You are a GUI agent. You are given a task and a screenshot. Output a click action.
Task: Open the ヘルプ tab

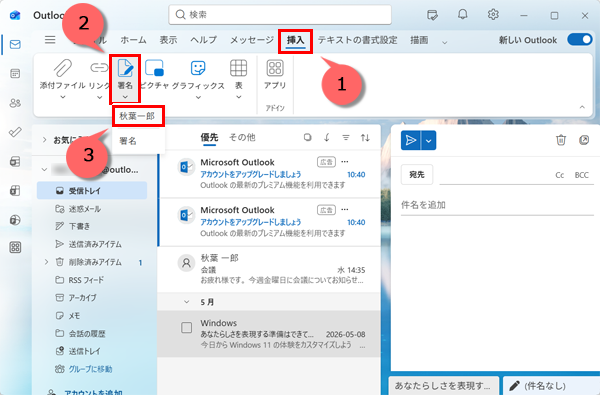click(204, 40)
